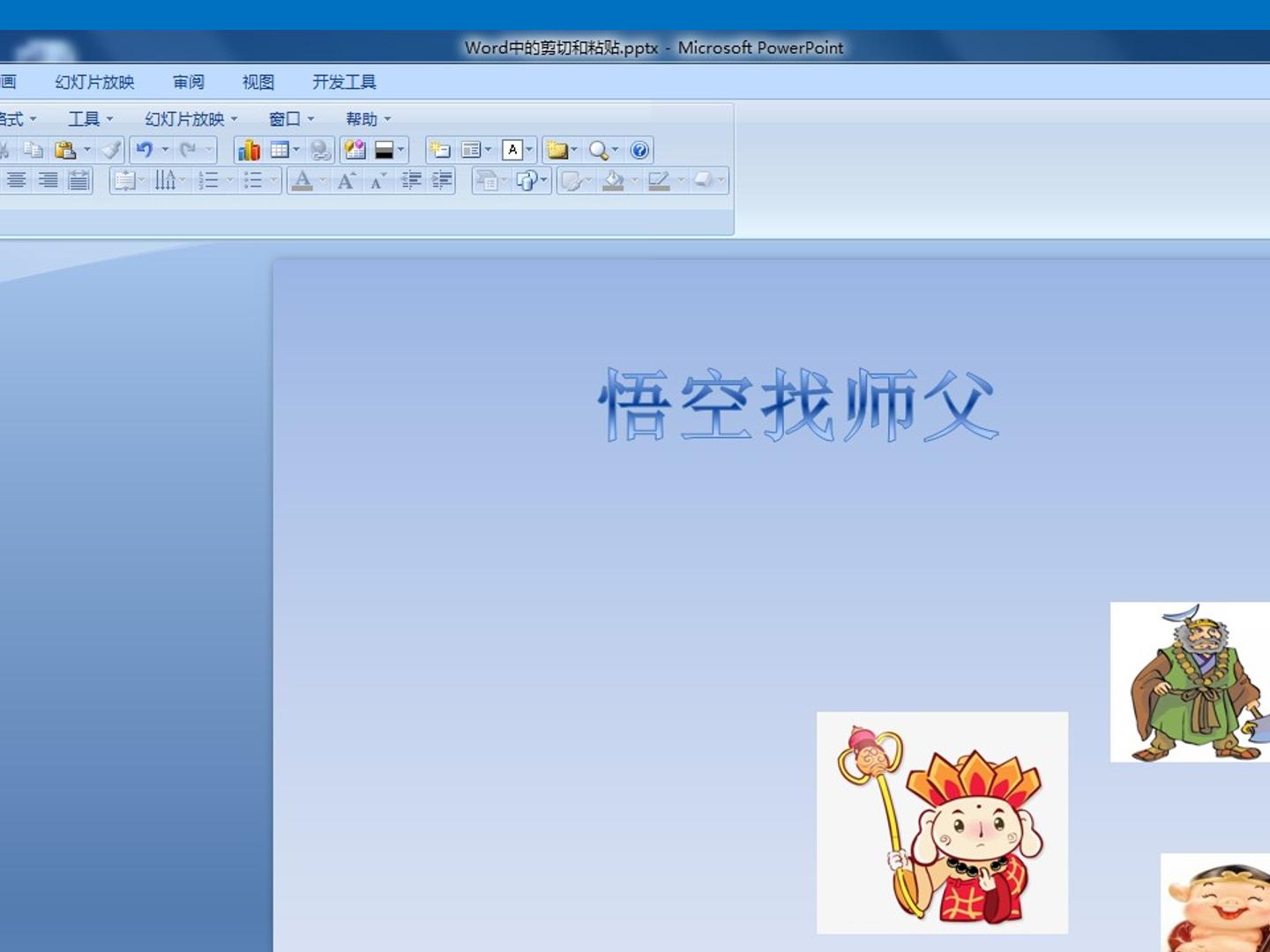Viewport: 1270px width, 952px height.
Task: Select the Tang Seng monk picture
Action: [942, 822]
